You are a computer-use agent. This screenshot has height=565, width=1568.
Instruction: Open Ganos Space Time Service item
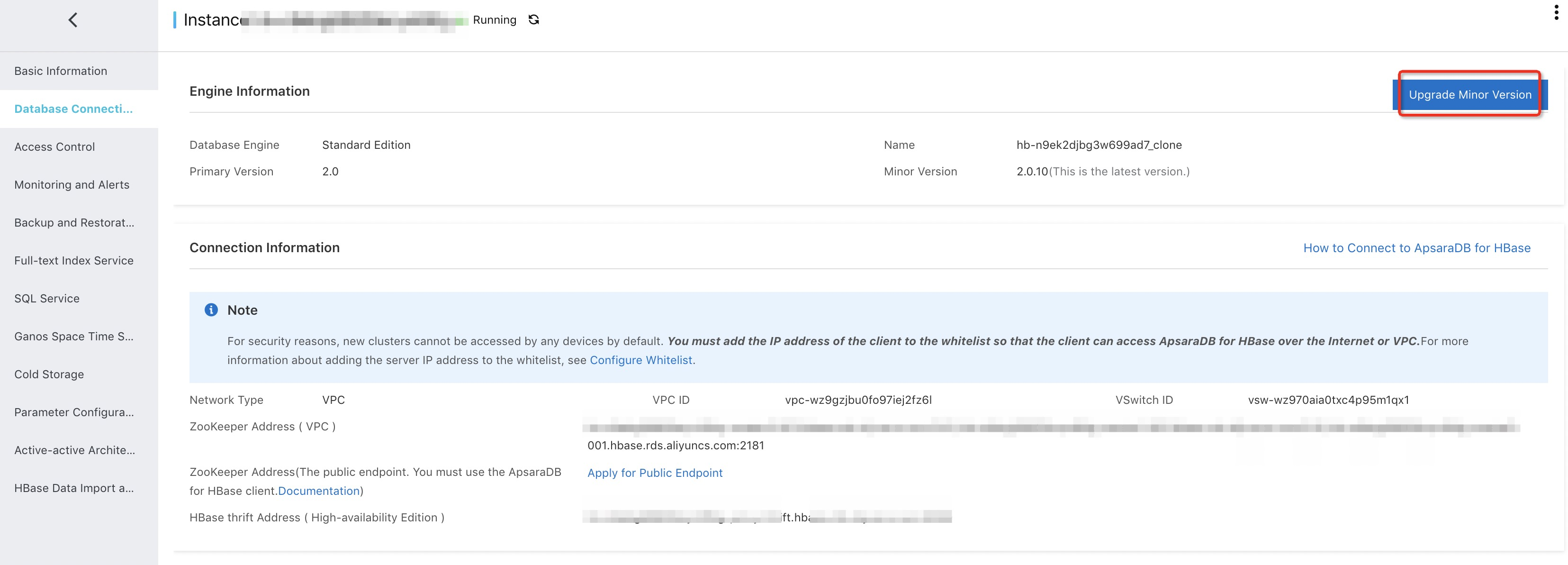pos(73,336)
